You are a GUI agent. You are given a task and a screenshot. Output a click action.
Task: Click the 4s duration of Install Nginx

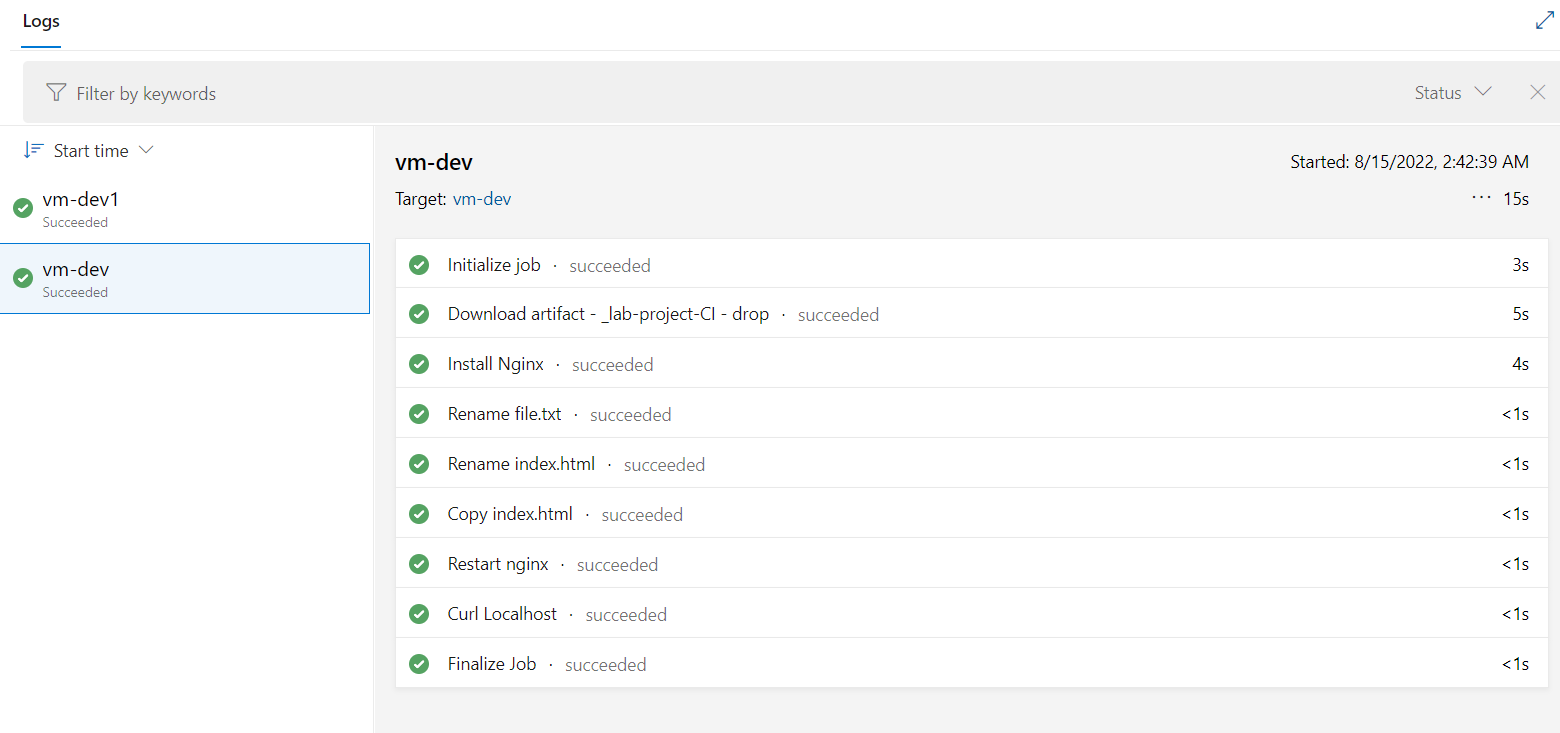pyautogui.click(x=1521, y=364)
